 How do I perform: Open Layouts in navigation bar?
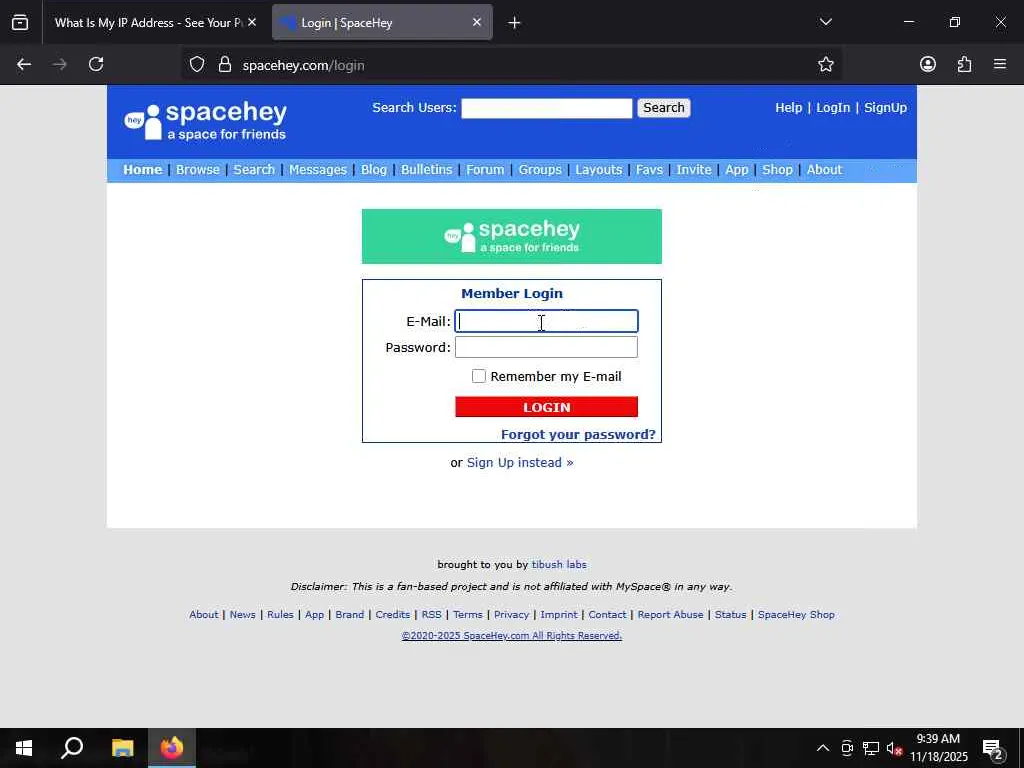[x=599, y=170]
